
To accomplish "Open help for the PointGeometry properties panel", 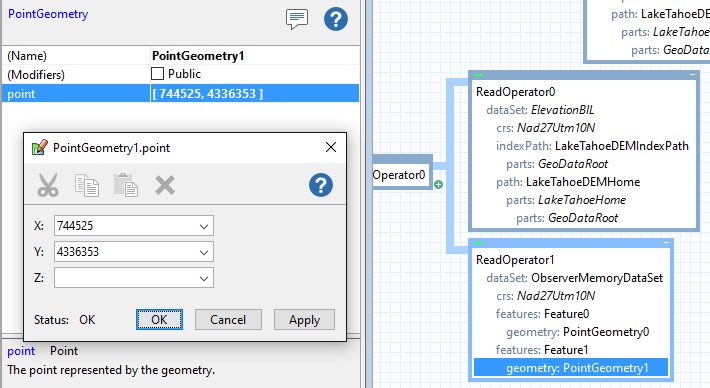I will click(336, 19).
